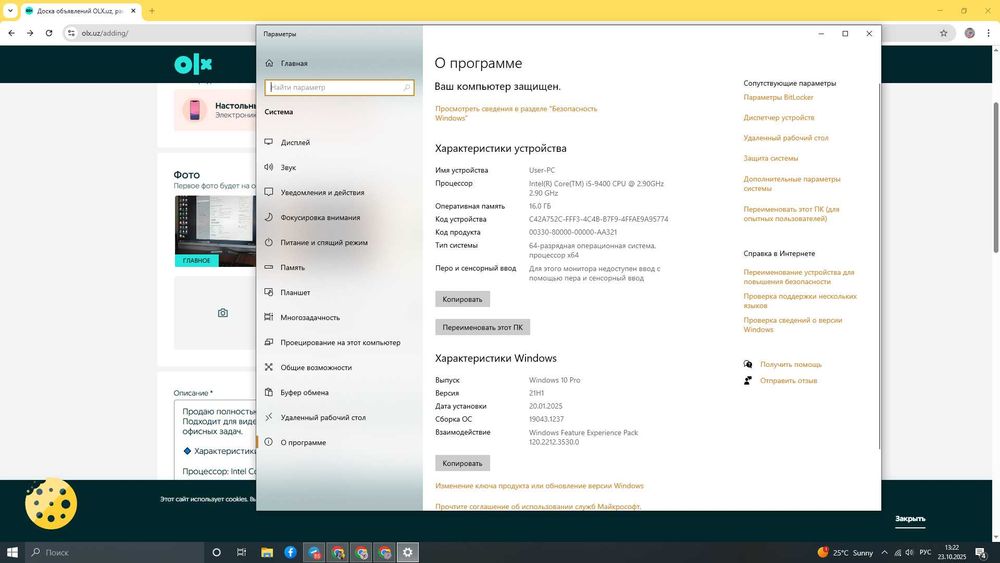Open Уведомления и действия settings
Viewport: 1000px width, 563px height.
(314, 192)
